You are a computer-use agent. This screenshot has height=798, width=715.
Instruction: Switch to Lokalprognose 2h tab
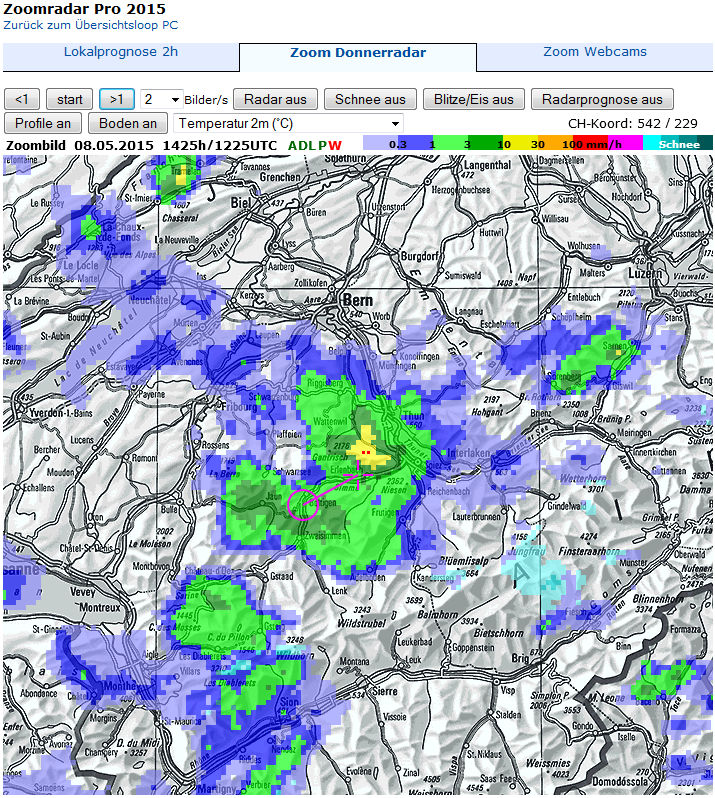pyautogui.click(x=121, y=52)
